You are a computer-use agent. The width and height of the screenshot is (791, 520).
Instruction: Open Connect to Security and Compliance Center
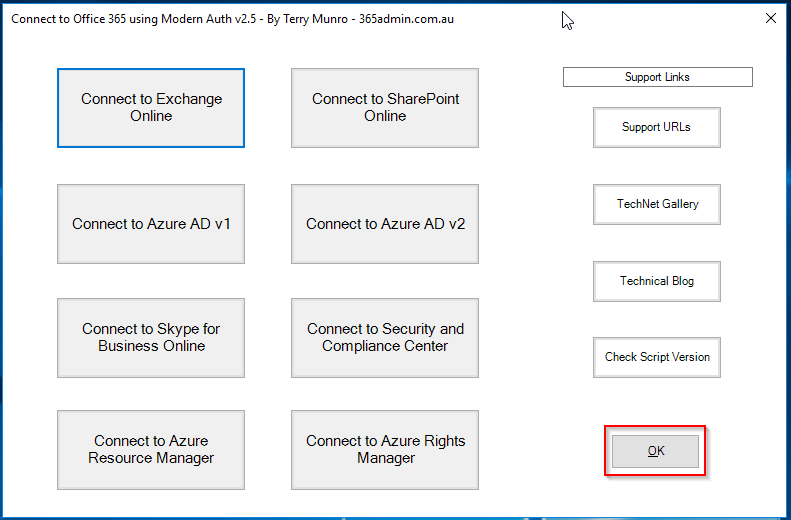(385, 338)
